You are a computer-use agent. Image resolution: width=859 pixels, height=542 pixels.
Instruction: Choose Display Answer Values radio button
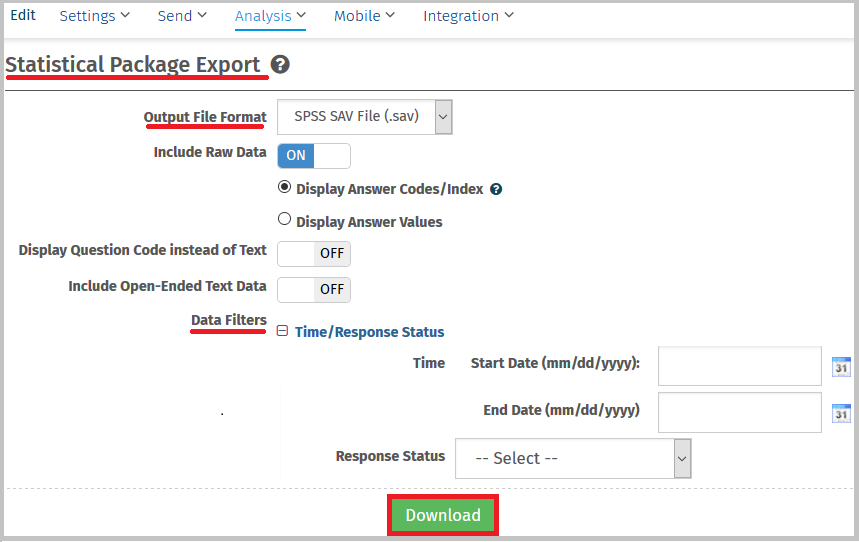point(284,219)
